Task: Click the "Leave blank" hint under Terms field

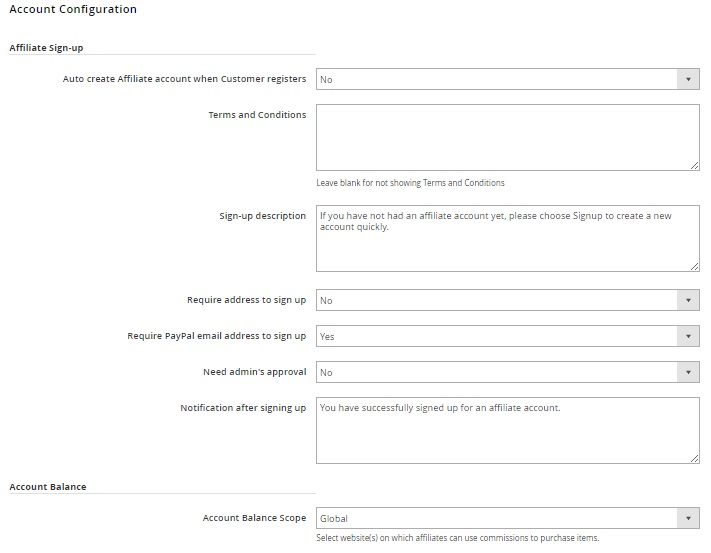Action: pyautogui.click(x=410, y=183)
